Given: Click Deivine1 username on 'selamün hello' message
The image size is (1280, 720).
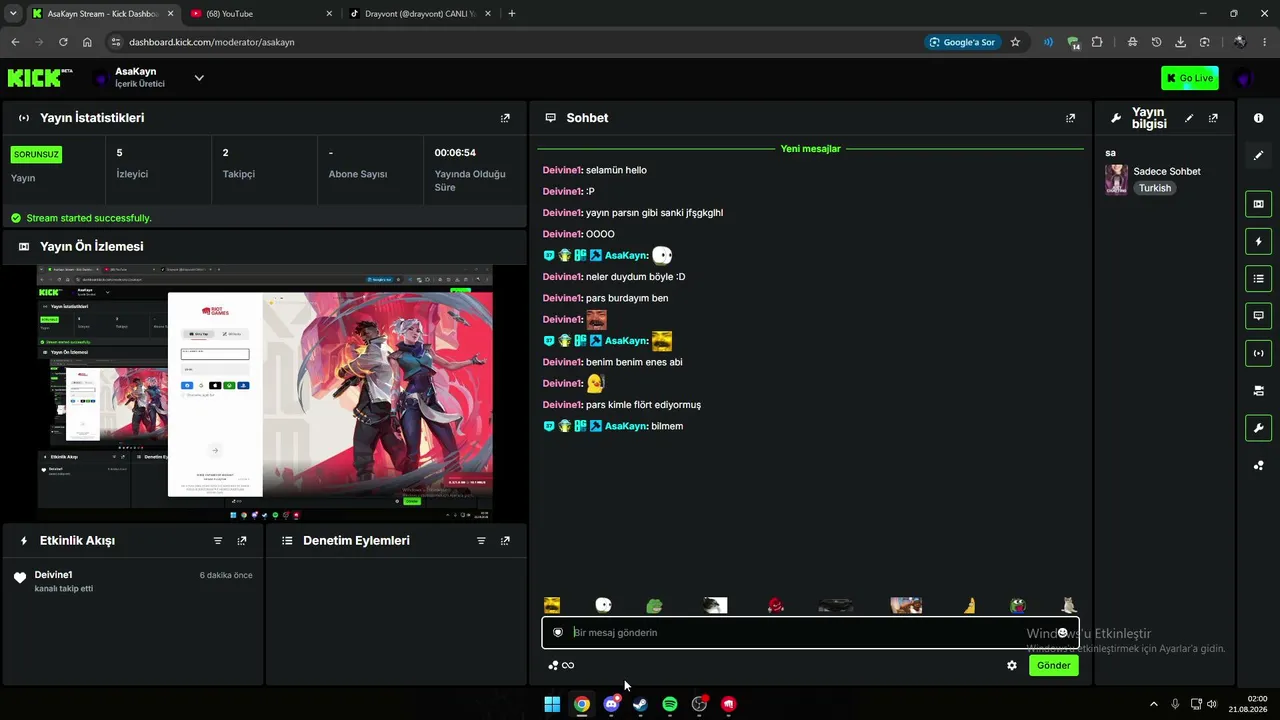Looking at the screenshot, I should coord(562,171).
